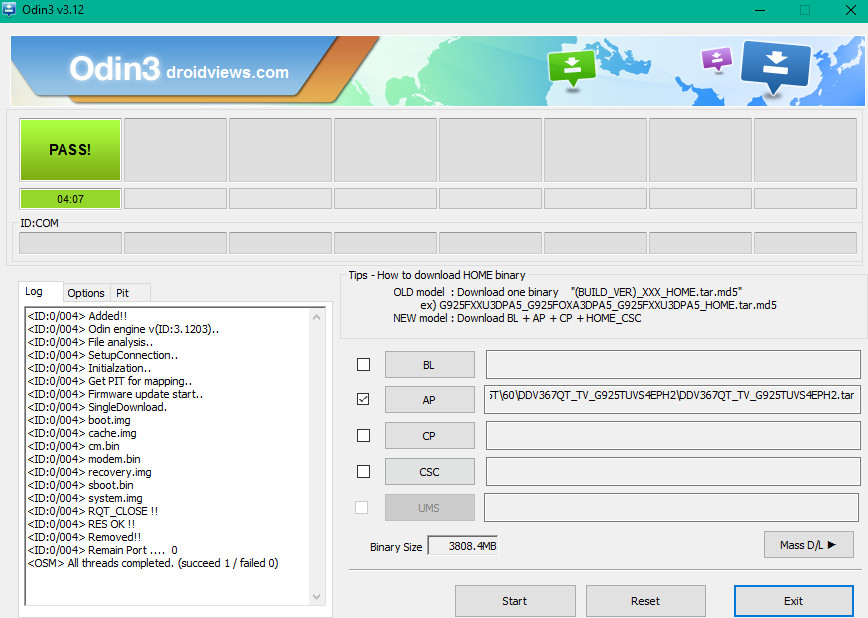The image size is (868, 618).
Task: Click the UMS file path field
Action: click(x=671, y=507)
